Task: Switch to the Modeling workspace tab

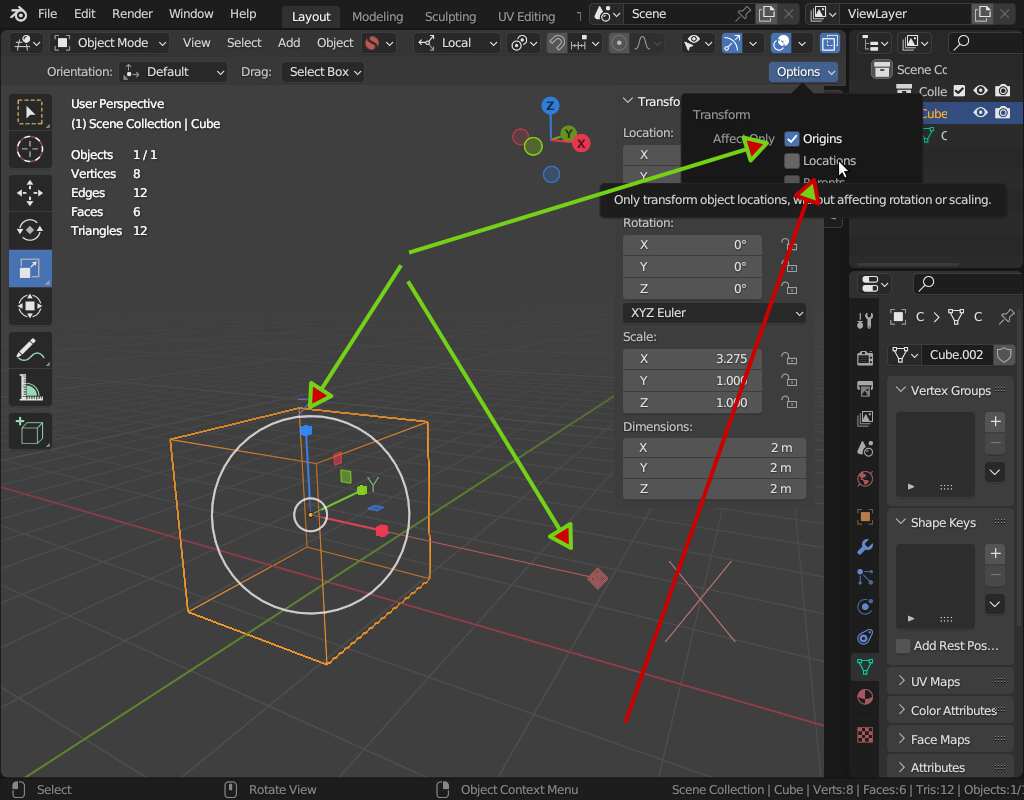Action: [x=377, y=16]
